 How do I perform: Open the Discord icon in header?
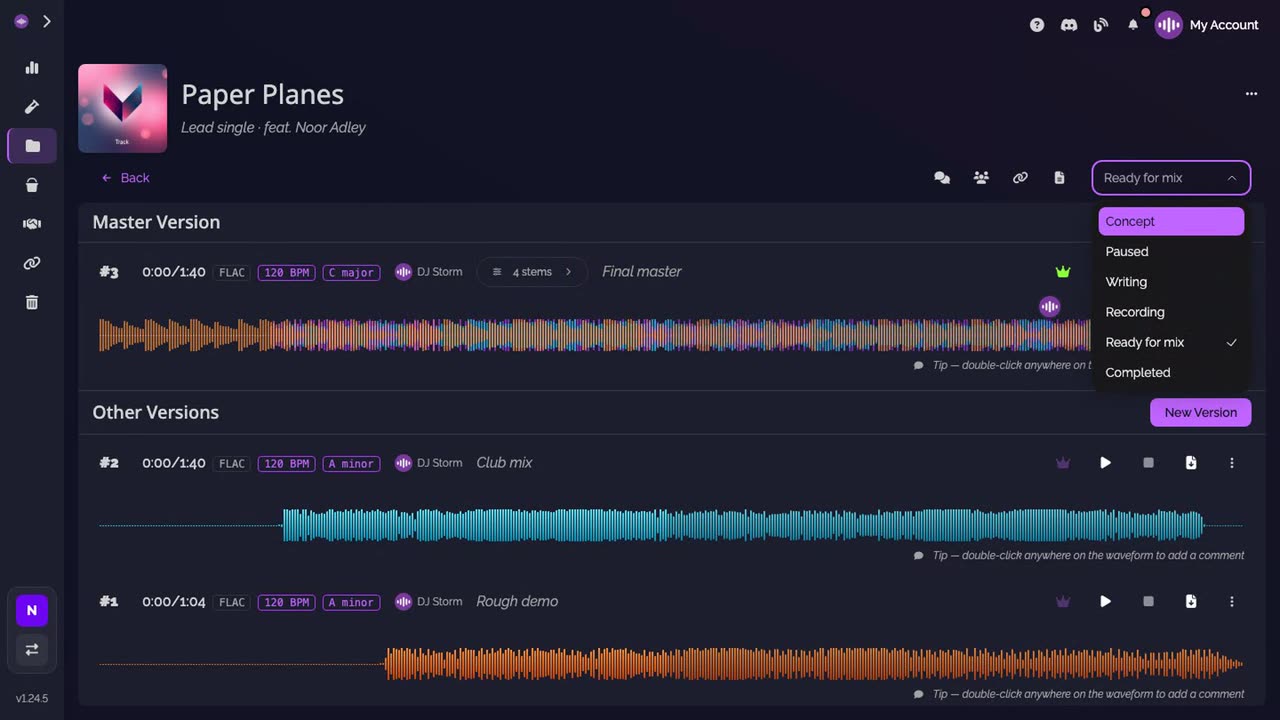(1069, 25)
